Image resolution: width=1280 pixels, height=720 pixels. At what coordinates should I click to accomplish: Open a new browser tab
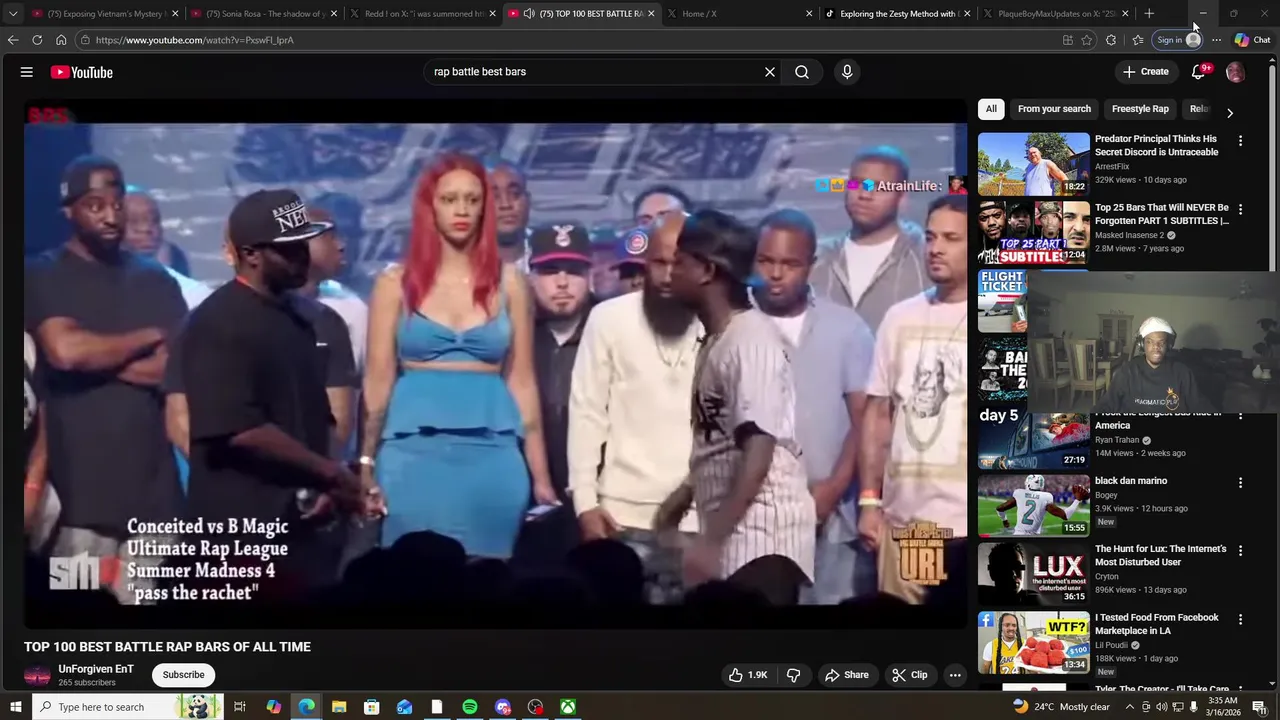1149,14
